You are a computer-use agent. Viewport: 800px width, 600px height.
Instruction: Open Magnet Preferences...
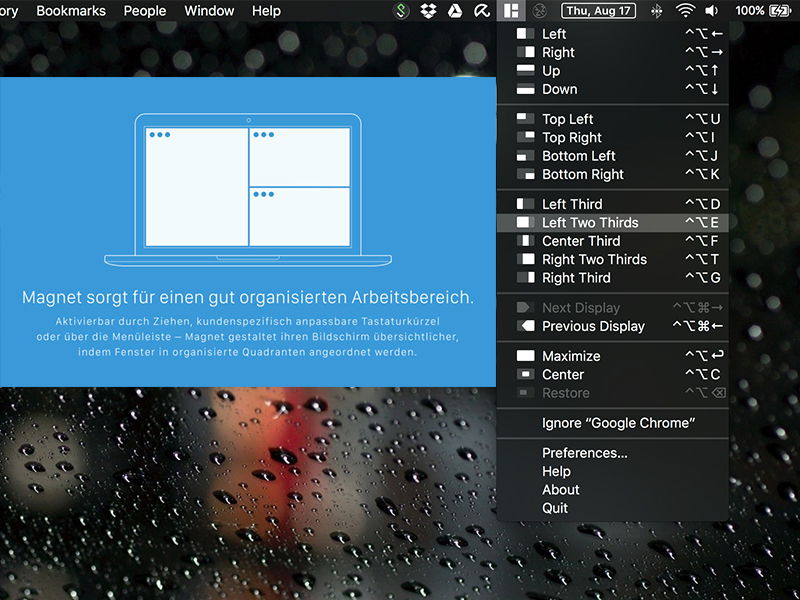click(613, 453)
